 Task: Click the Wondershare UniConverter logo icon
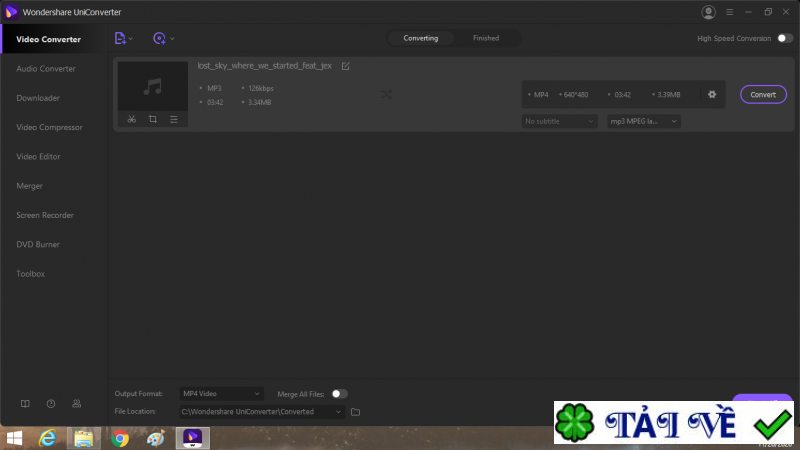coord(11,12)
